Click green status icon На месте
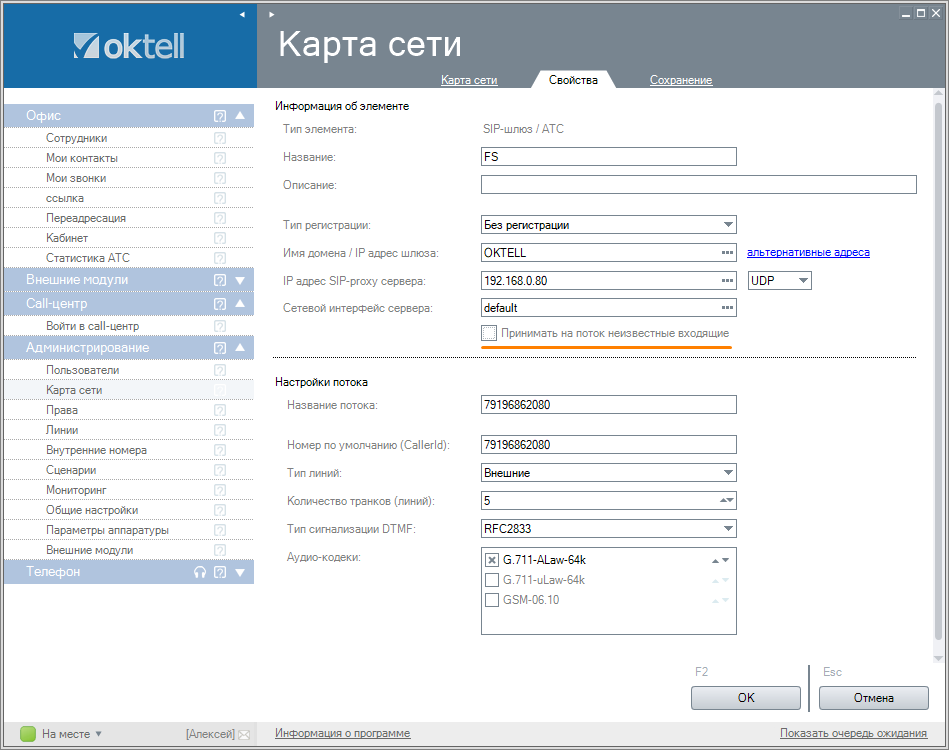 28,734
